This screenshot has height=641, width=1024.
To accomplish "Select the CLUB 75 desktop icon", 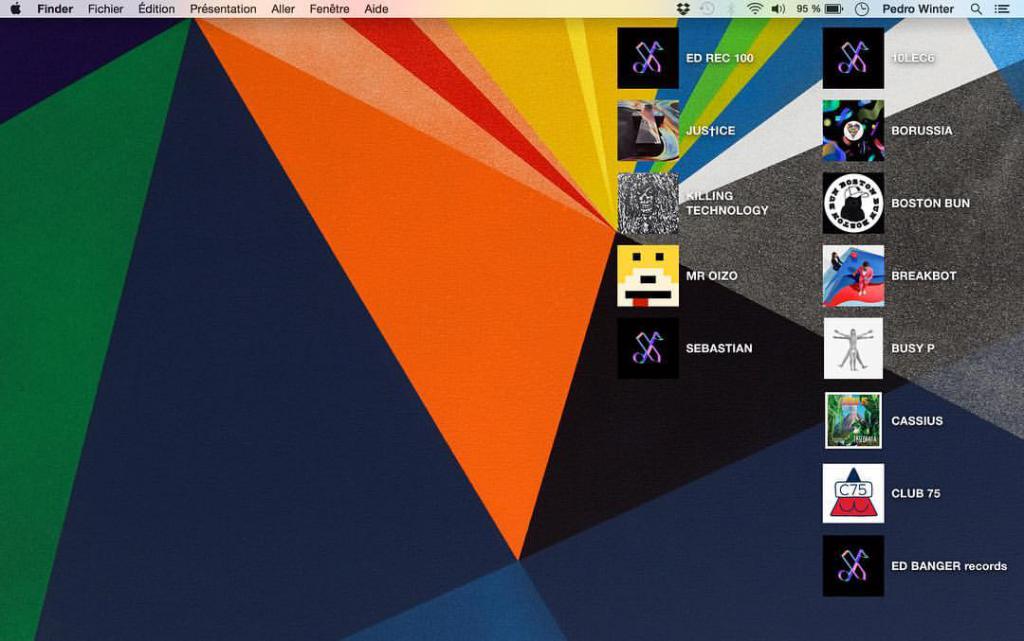I will (853, 493).
